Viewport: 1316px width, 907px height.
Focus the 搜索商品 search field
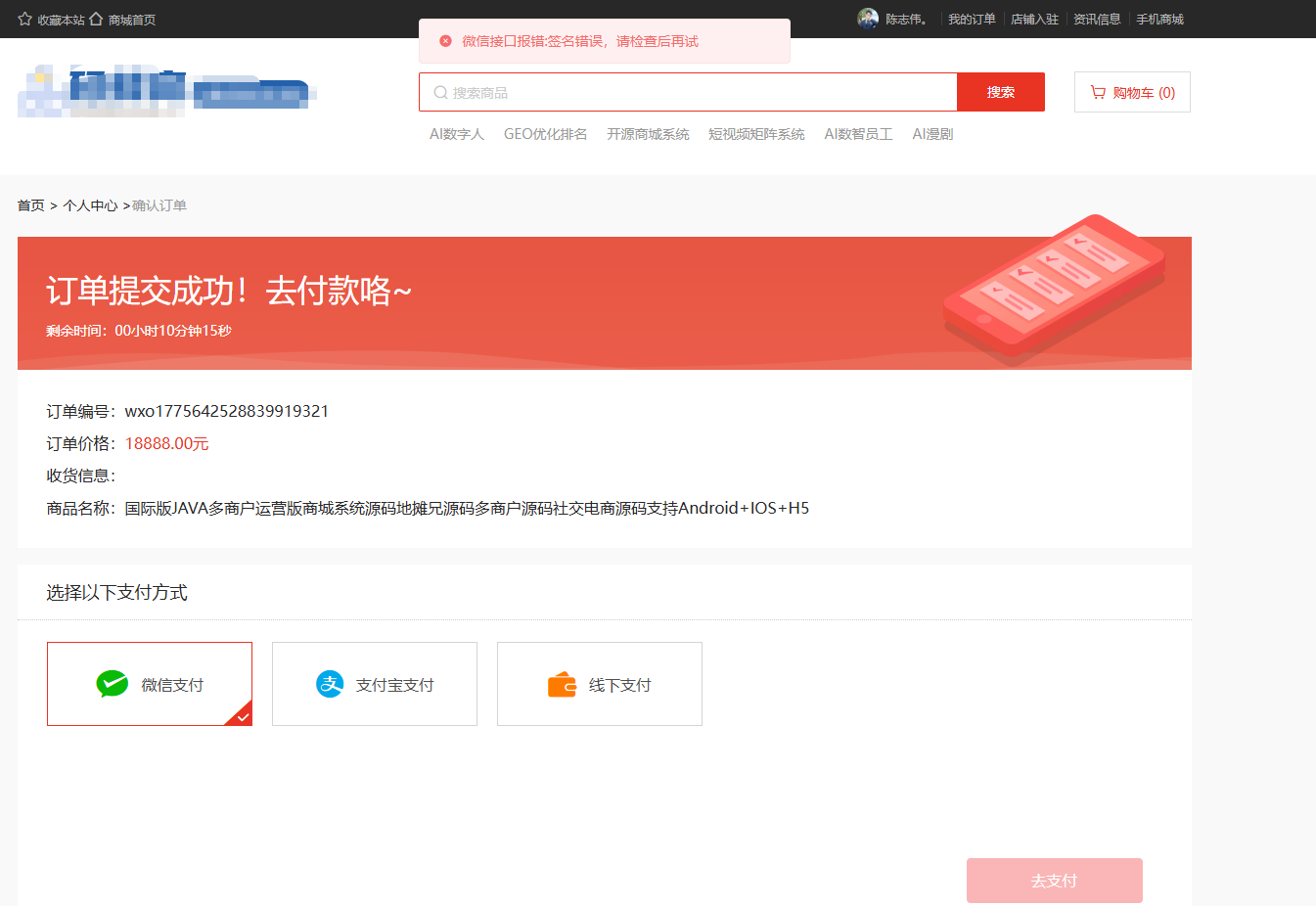pos(688,92)
